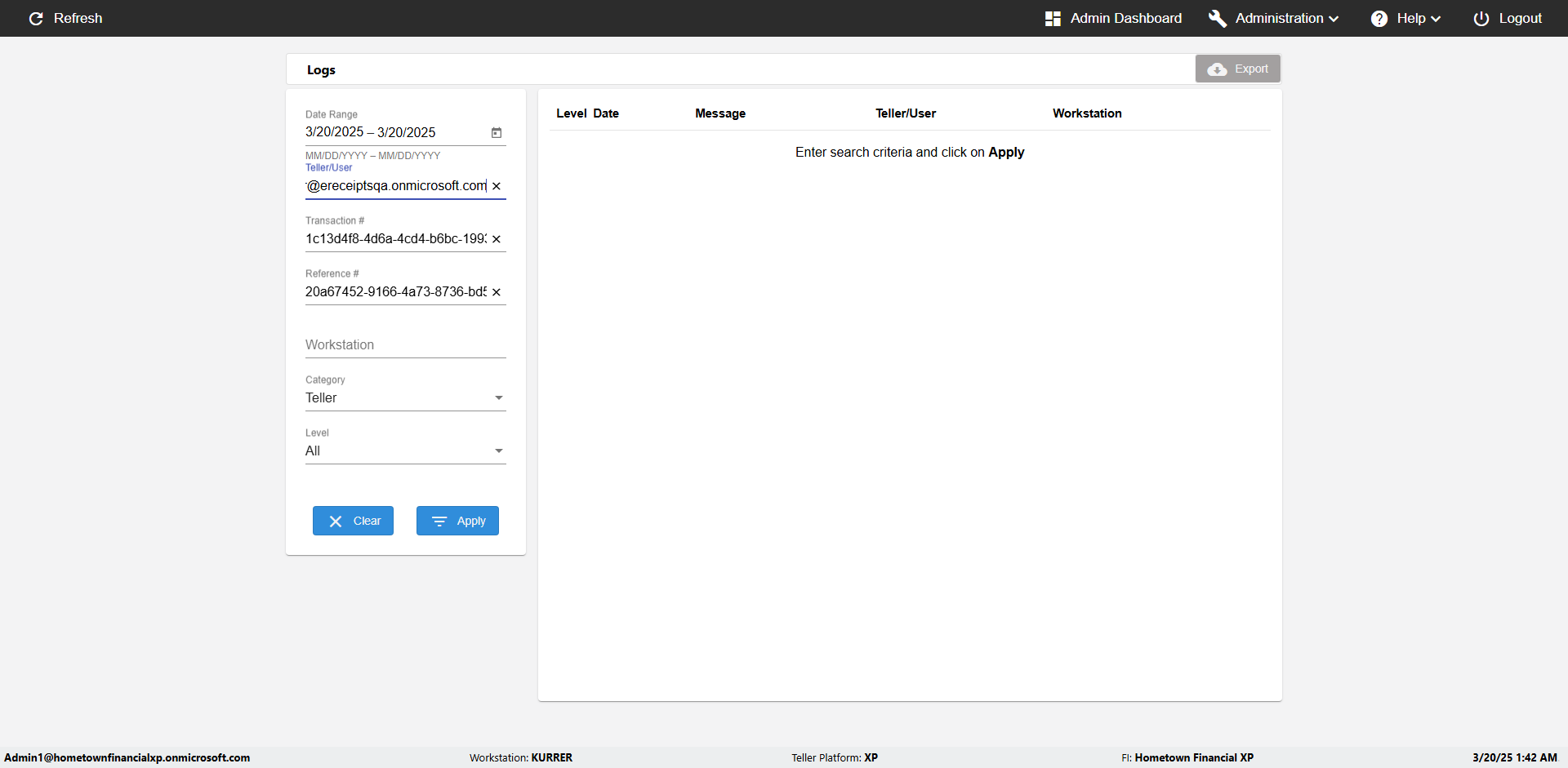
Task: Click the Apply filters button
Action: [457, 521]
